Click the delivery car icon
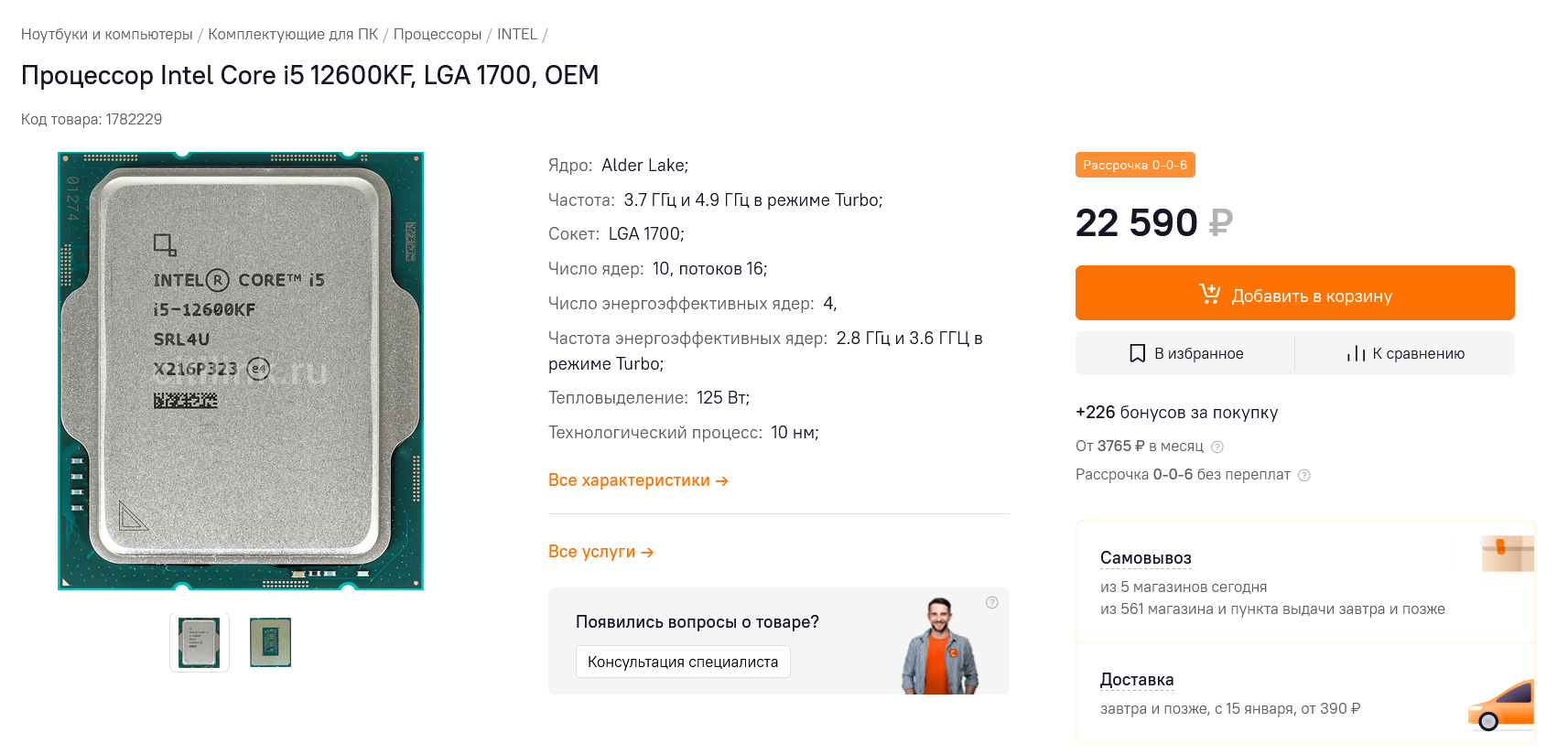This screenshot has height=754, width=1568. (1500, 706)
